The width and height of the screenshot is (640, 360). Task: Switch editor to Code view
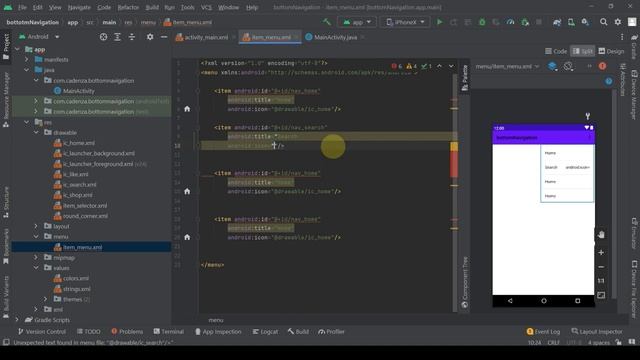(x=556, y=51)
